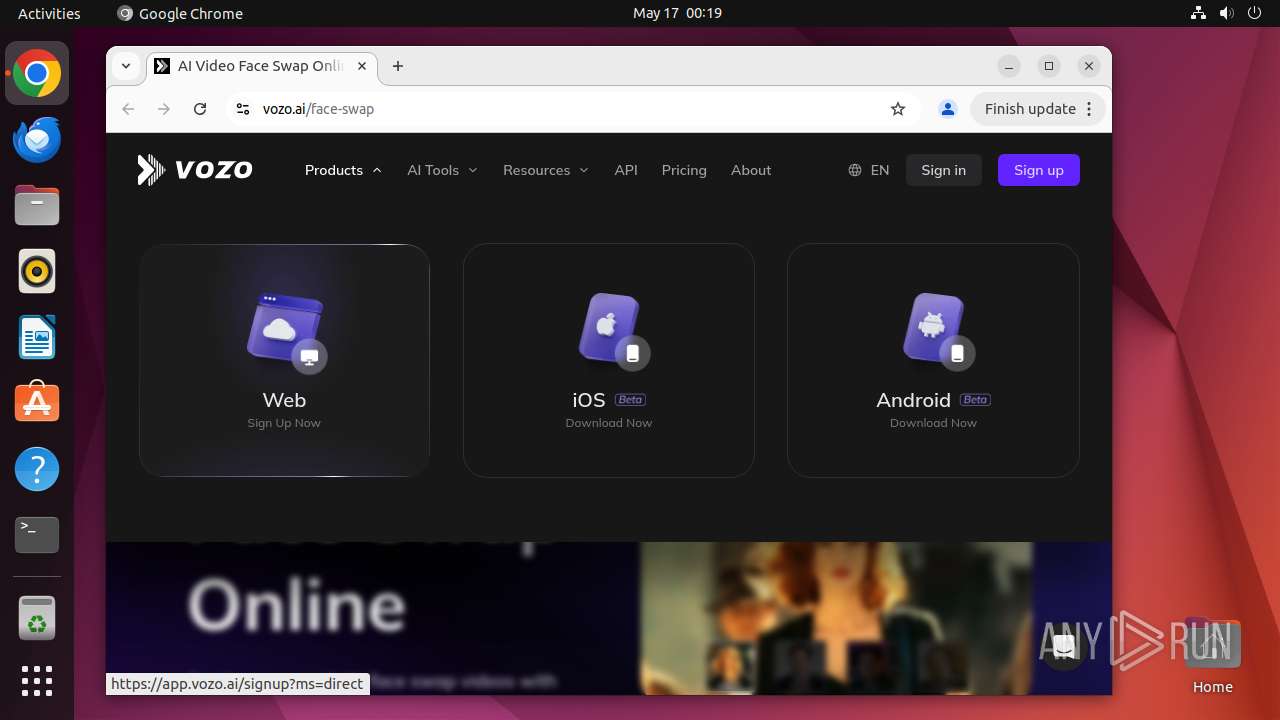Viewport: 1280px width, 720px height.
Task: Click the Sign in button
Action: pyautogui.click(x=944, y=170)
